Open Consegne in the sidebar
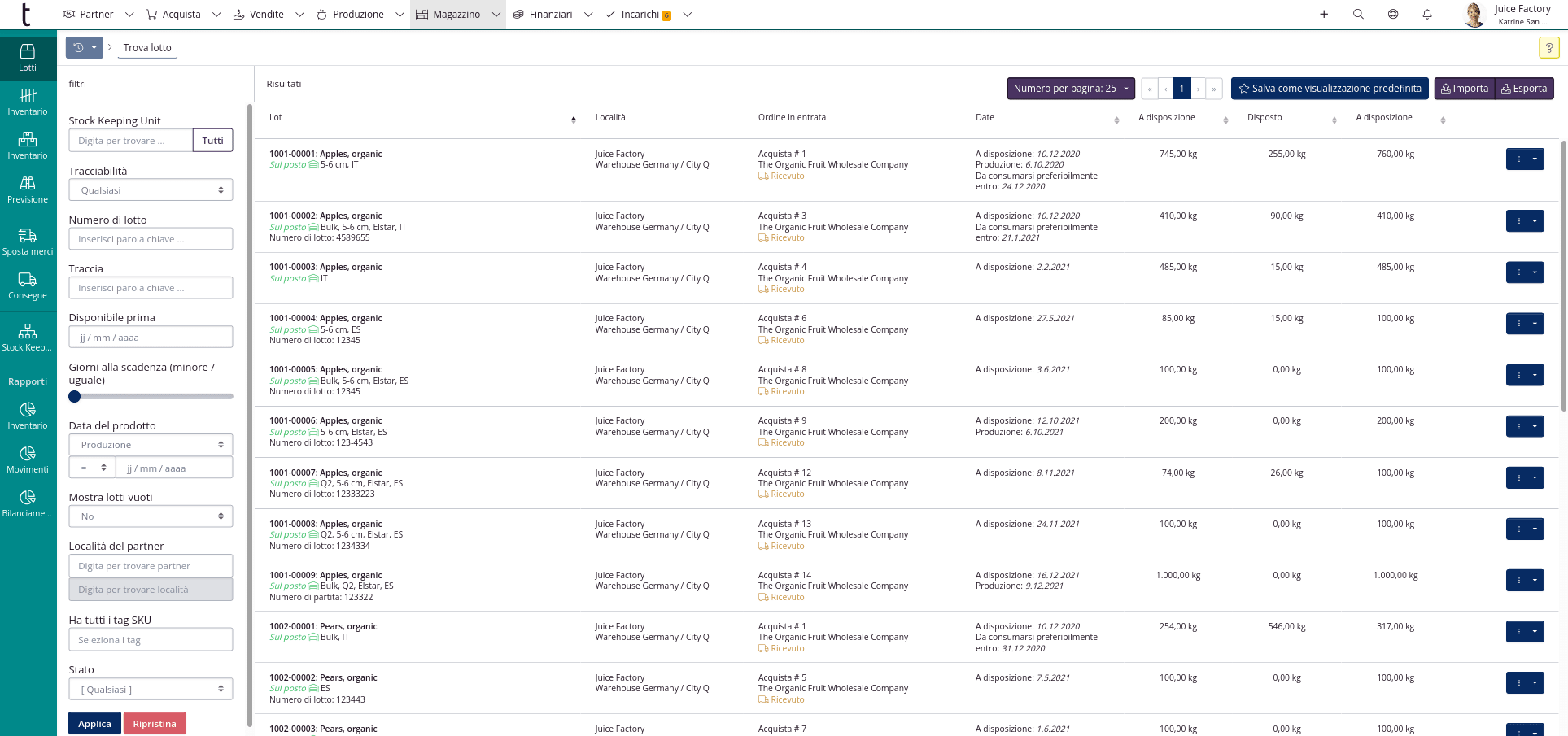Screen dimensions: 1568x736 [28, 285]
